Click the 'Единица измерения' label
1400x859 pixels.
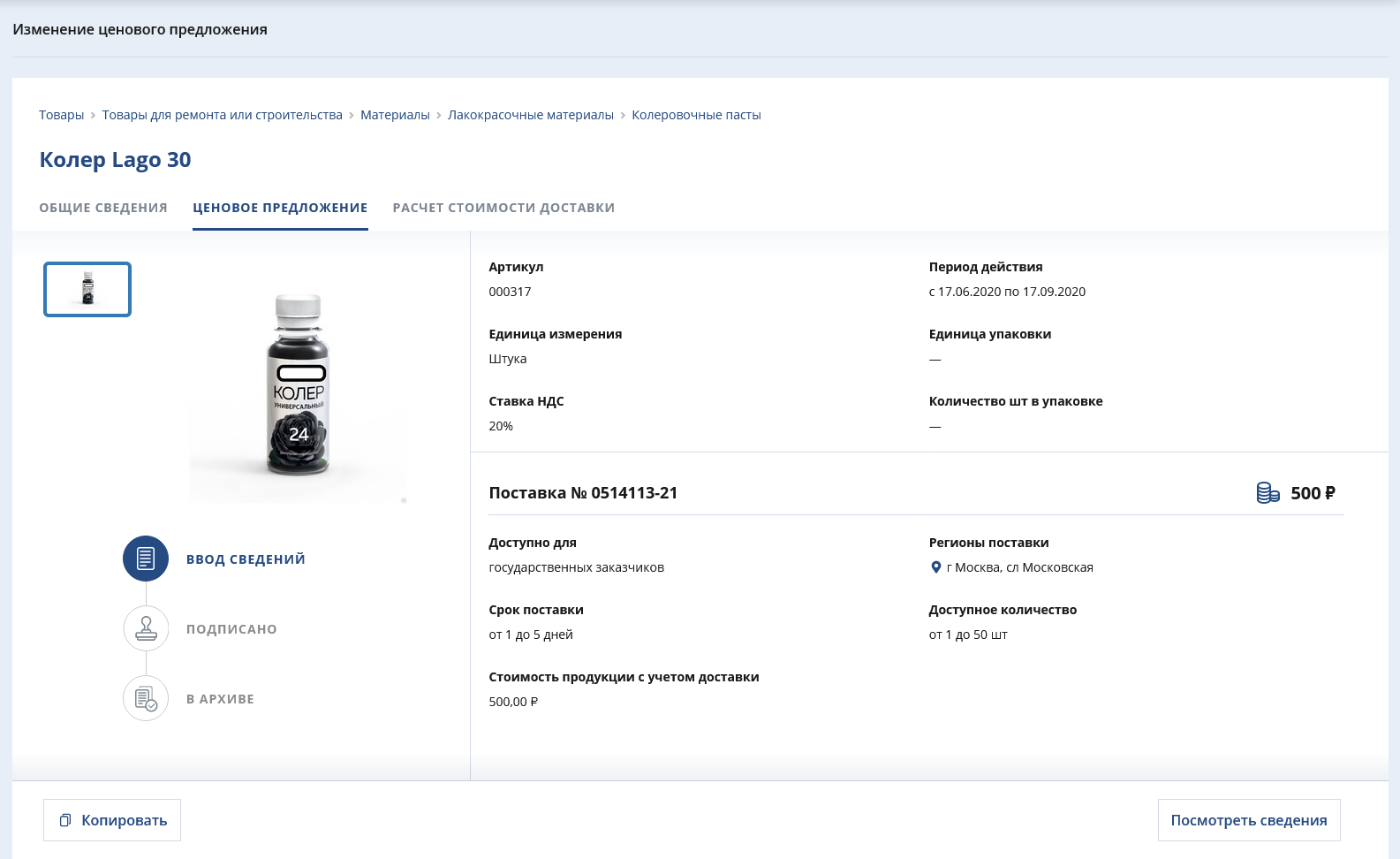click(556, 334)
